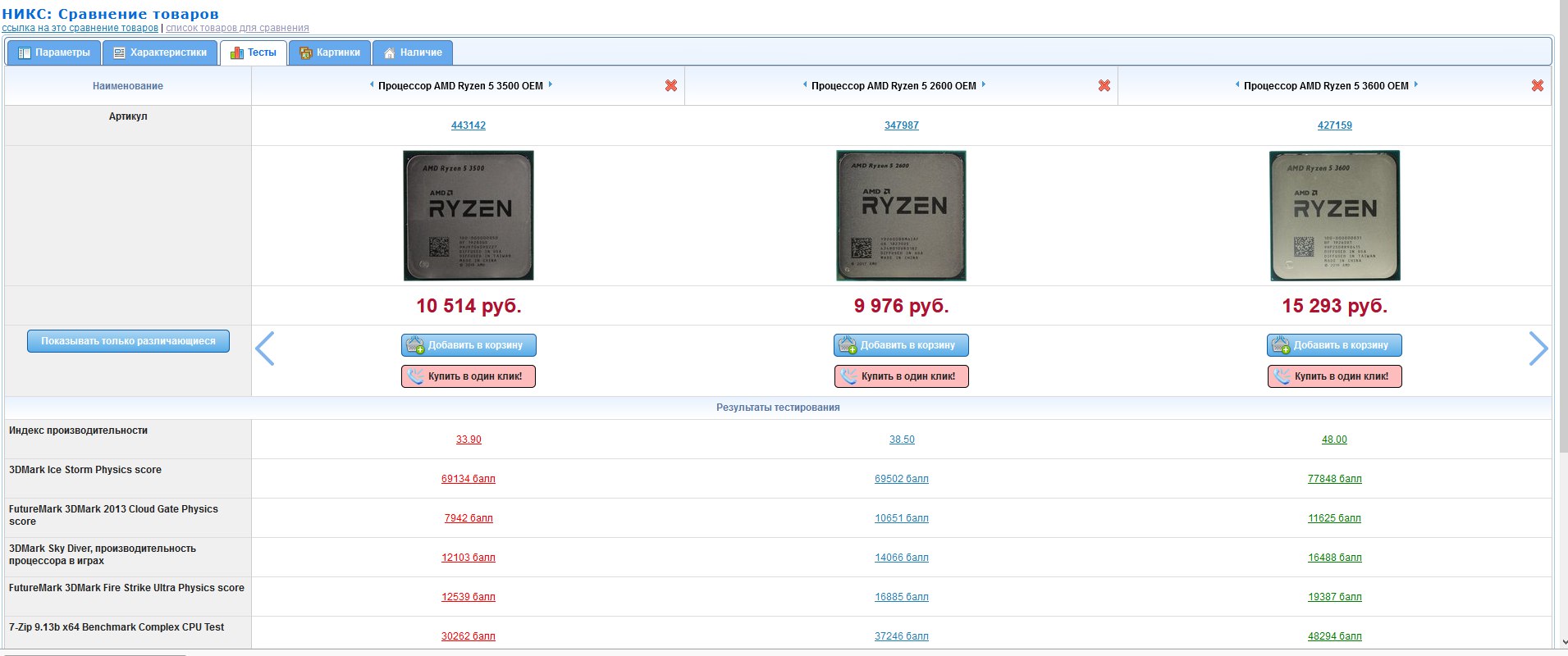Click Ryzen 5 3500 processor photo

(x=469, y=216)
